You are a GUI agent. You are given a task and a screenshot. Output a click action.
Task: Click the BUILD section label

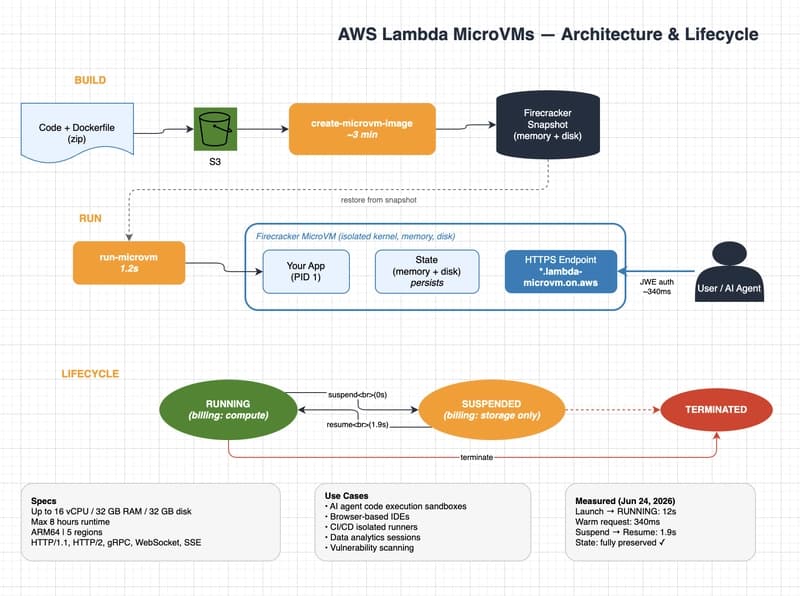click(x=90, y=80)
